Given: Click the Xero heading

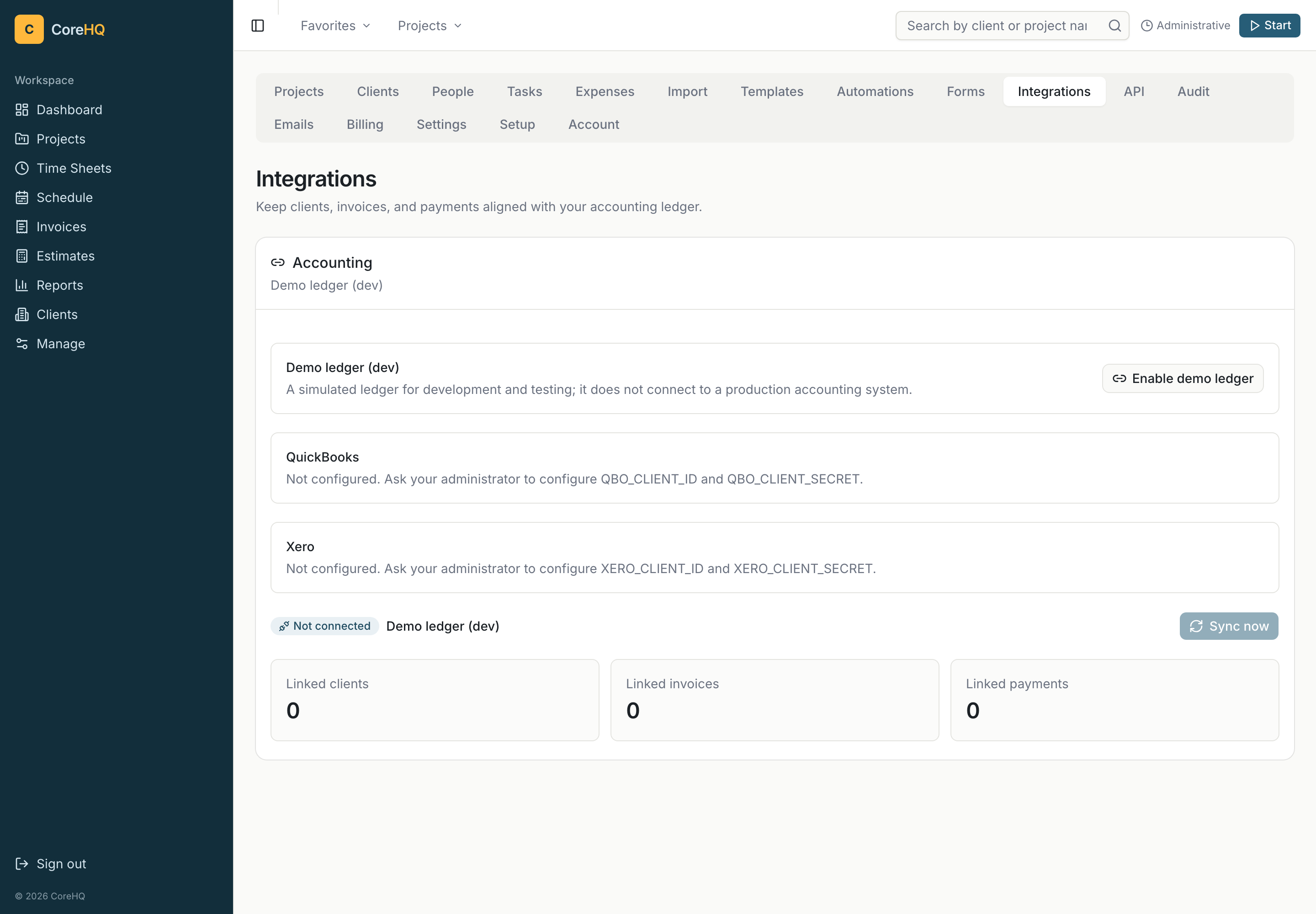Looking at the screenshot, I should (x=300, y=546).
